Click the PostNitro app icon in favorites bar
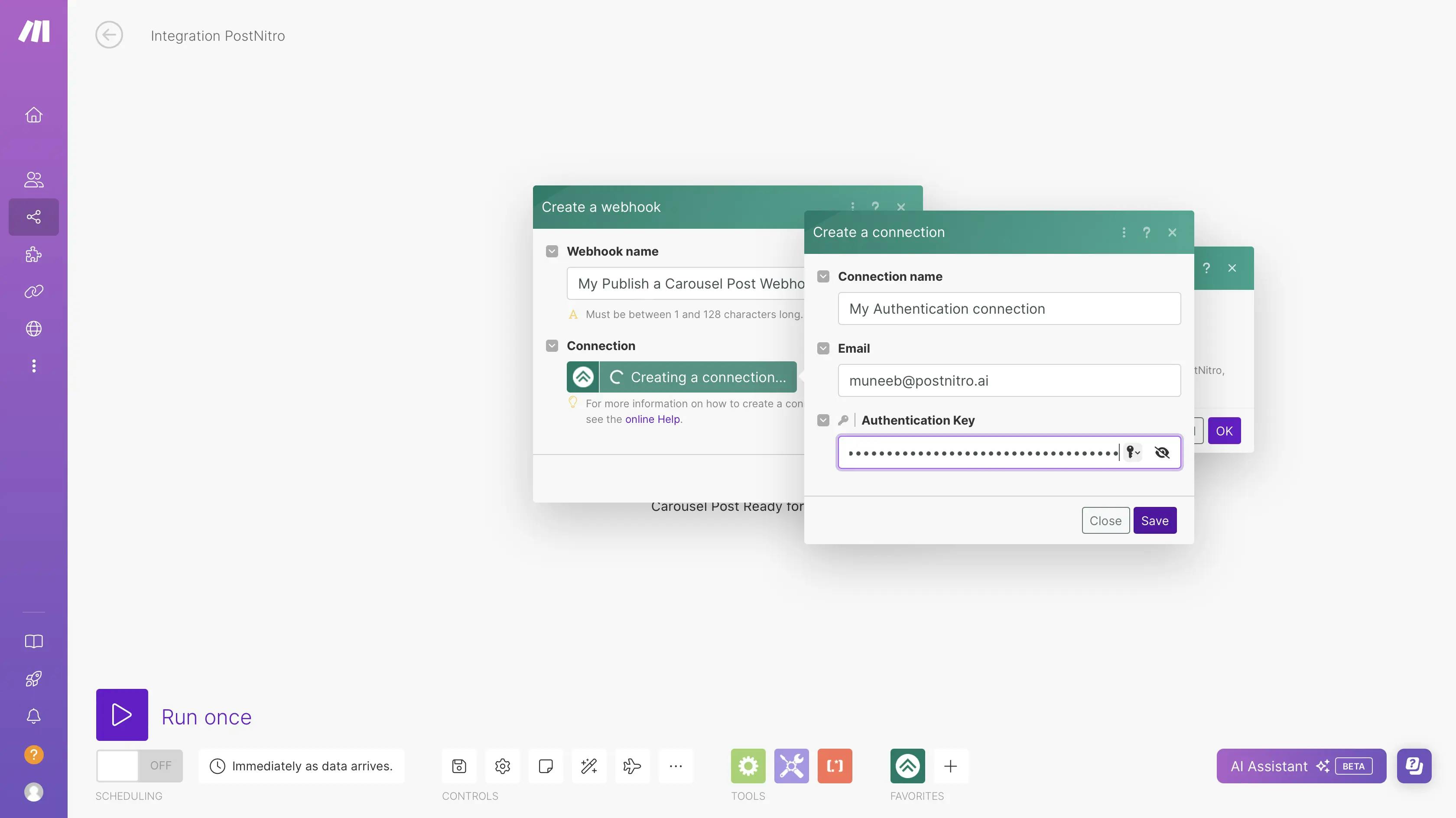This screenshot has height=818, width=1456. 907,766
